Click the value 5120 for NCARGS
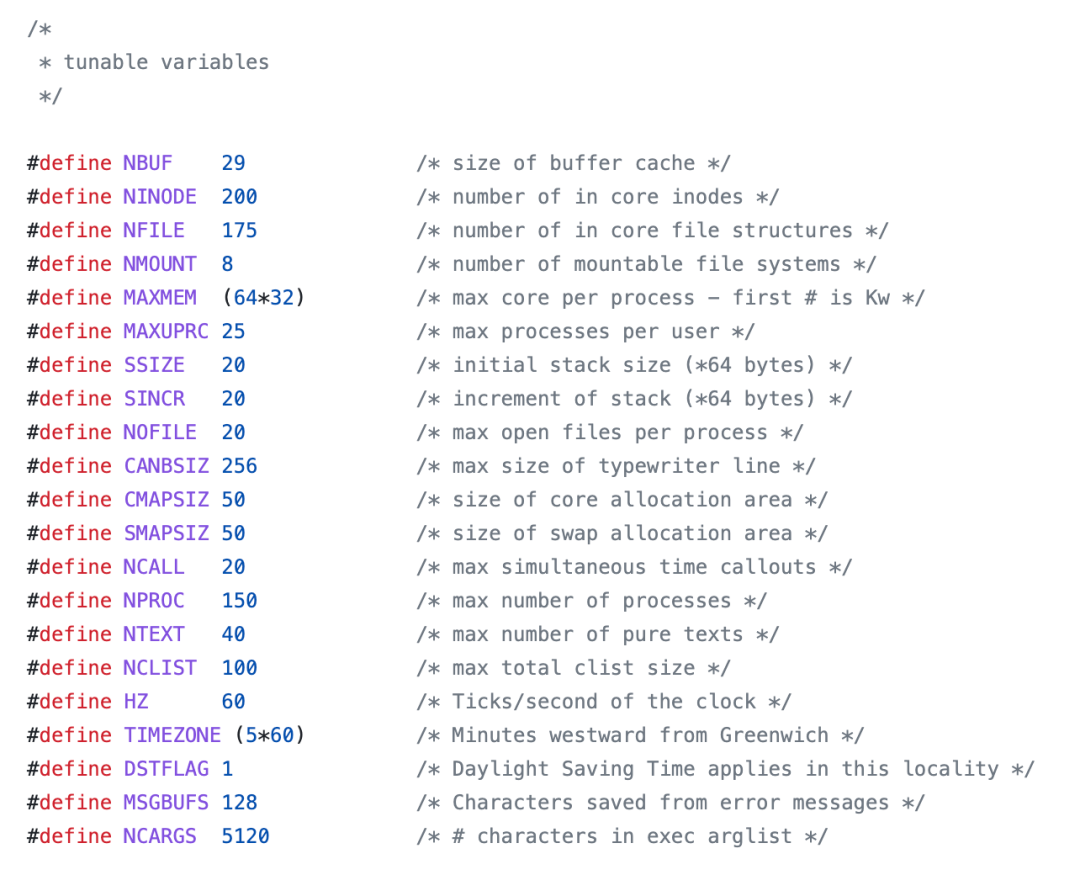The image size is (1080, 875). pos(246,836)
